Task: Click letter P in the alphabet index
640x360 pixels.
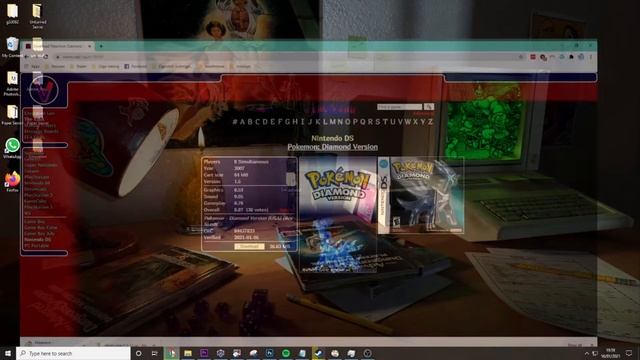Action: 355,122
